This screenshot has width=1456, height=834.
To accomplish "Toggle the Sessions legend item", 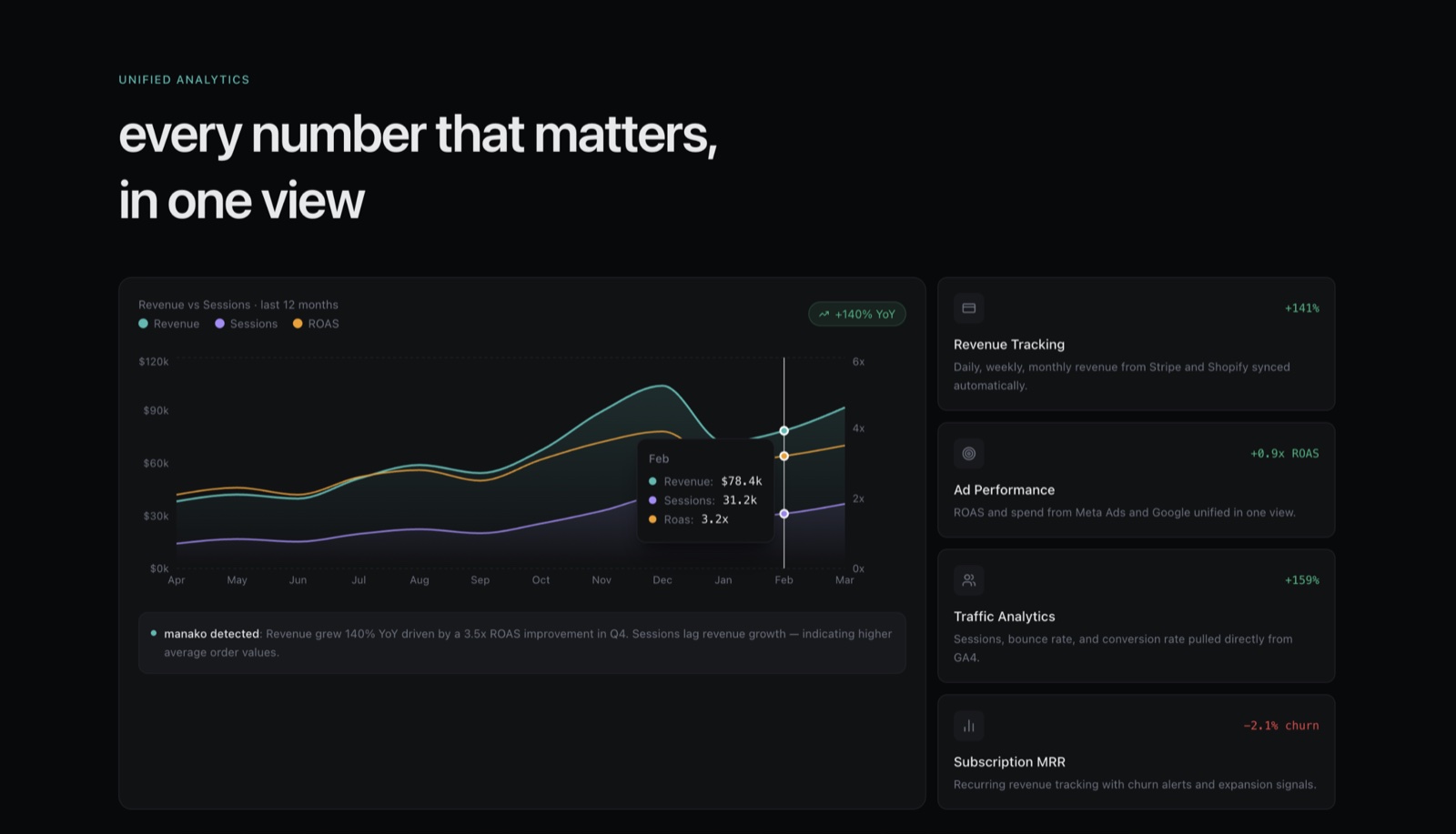I will point(247,324).
